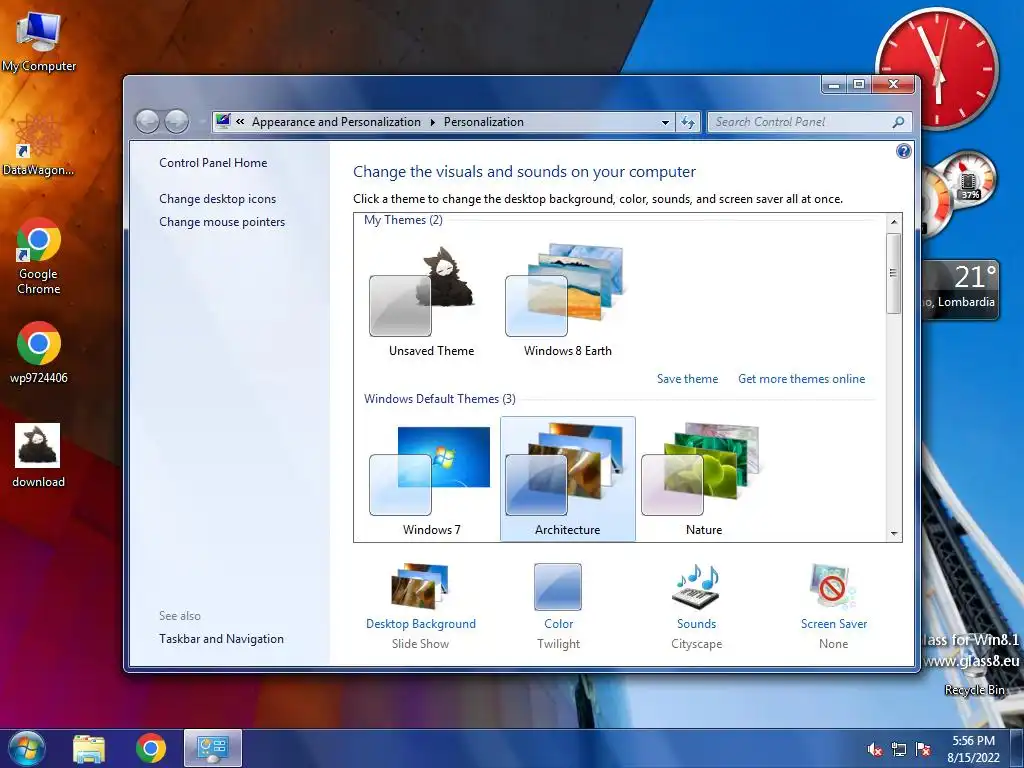Open the Action Center flag icon
The image size is (1024, 768).
tap(923, 750)
